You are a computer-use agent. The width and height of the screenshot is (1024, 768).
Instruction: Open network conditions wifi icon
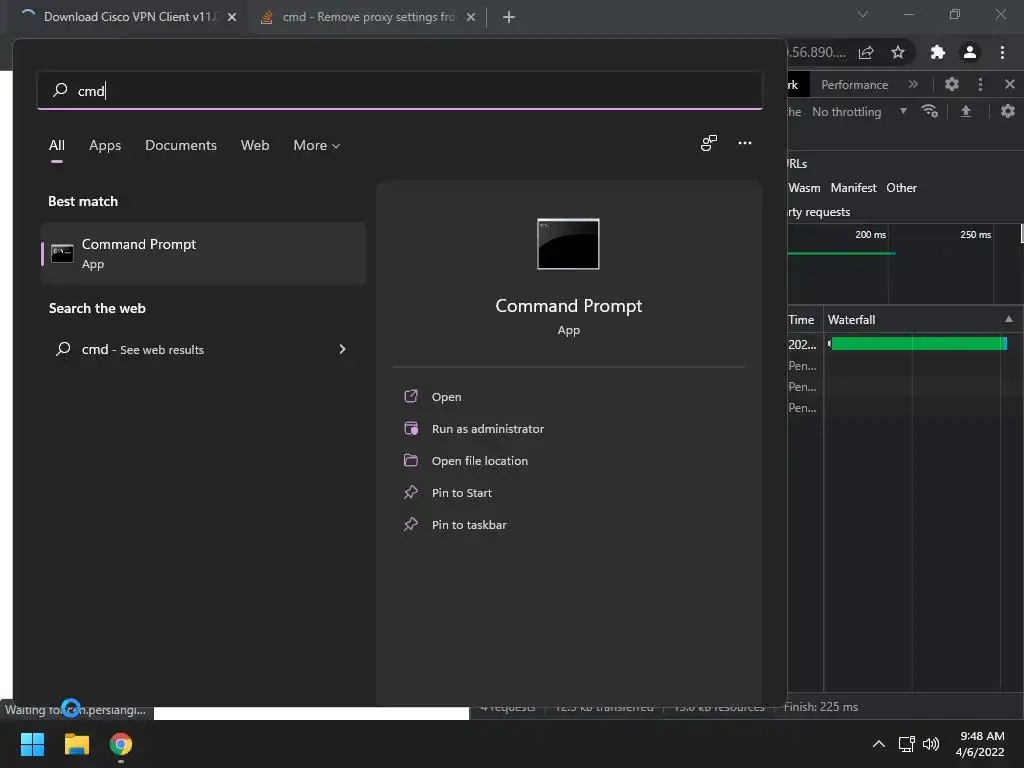930,111
